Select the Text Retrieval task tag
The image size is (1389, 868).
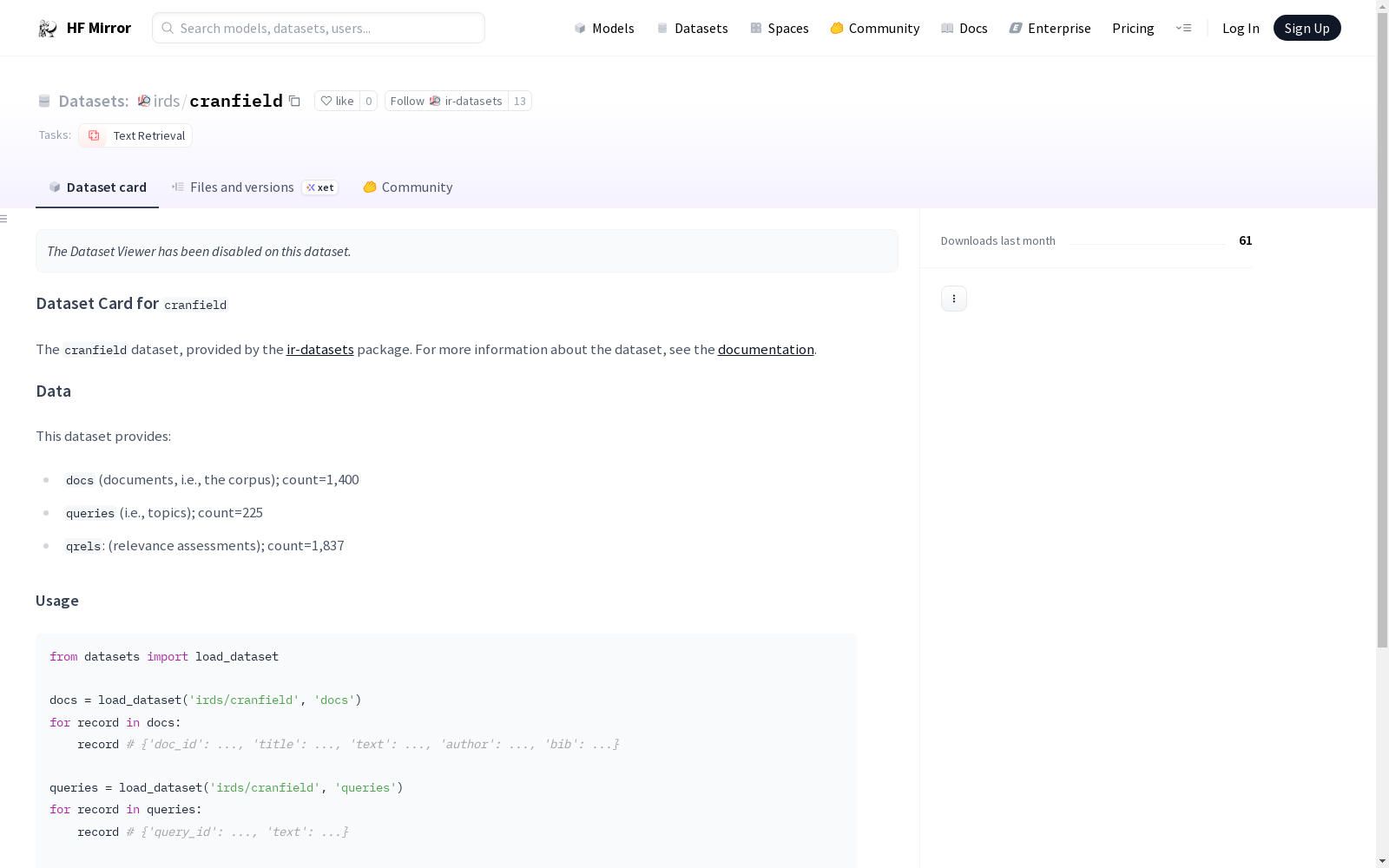pos(135,135)
